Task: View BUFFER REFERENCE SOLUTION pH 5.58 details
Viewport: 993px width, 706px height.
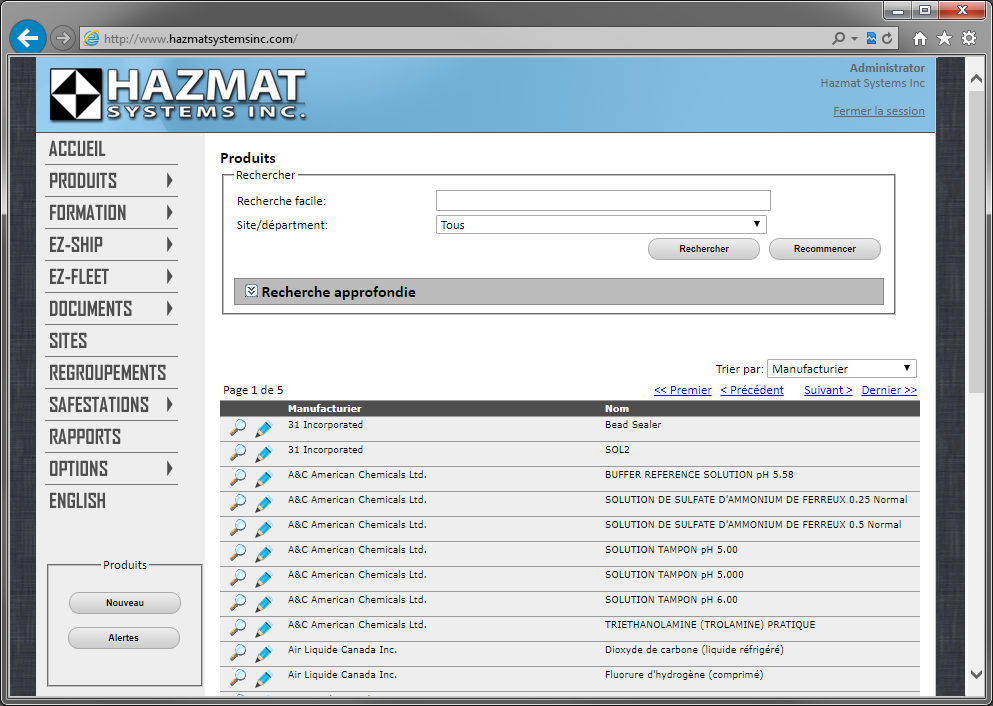Action: (238, 477)
